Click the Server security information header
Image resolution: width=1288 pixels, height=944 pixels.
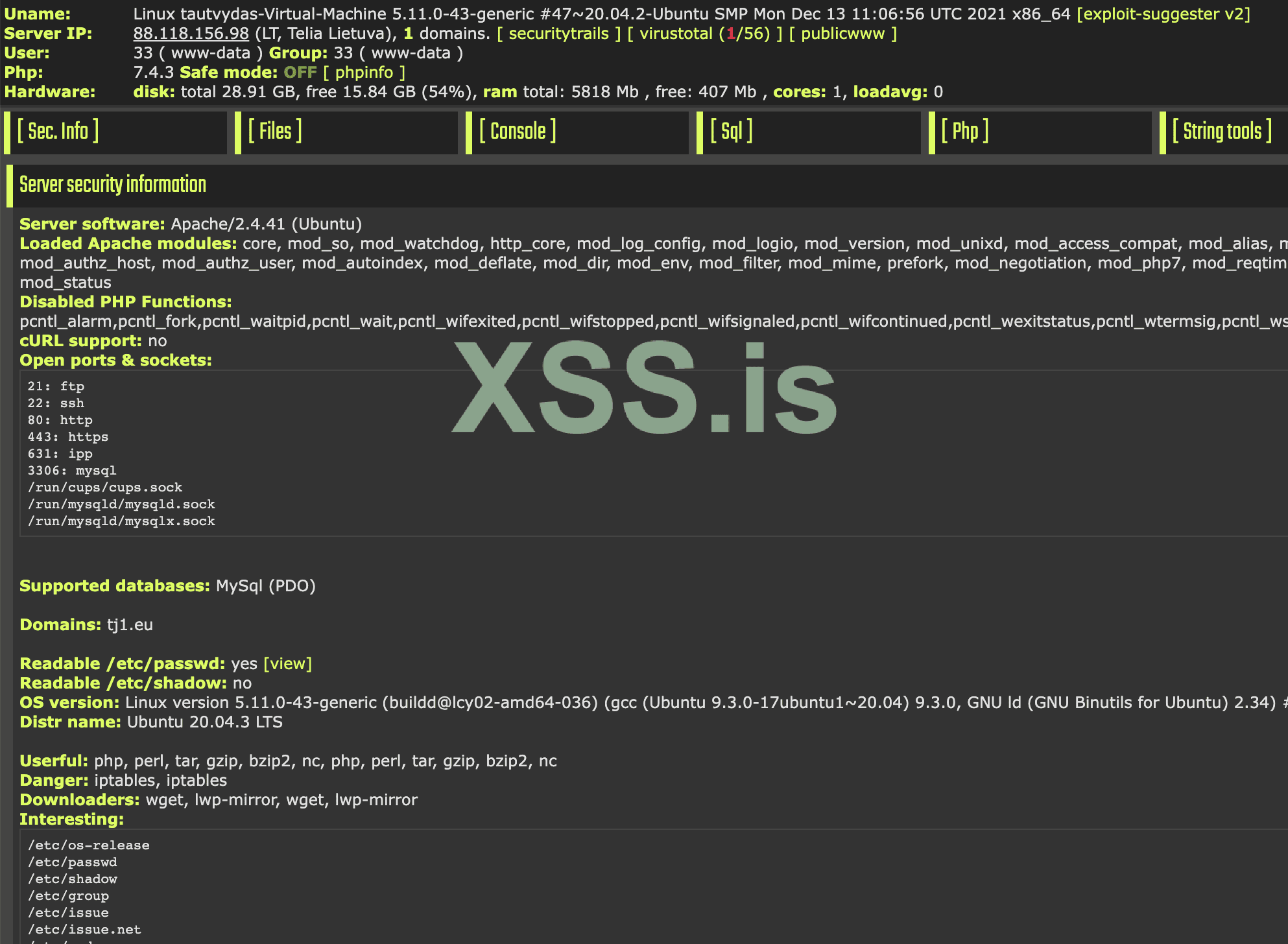point(113,185)
